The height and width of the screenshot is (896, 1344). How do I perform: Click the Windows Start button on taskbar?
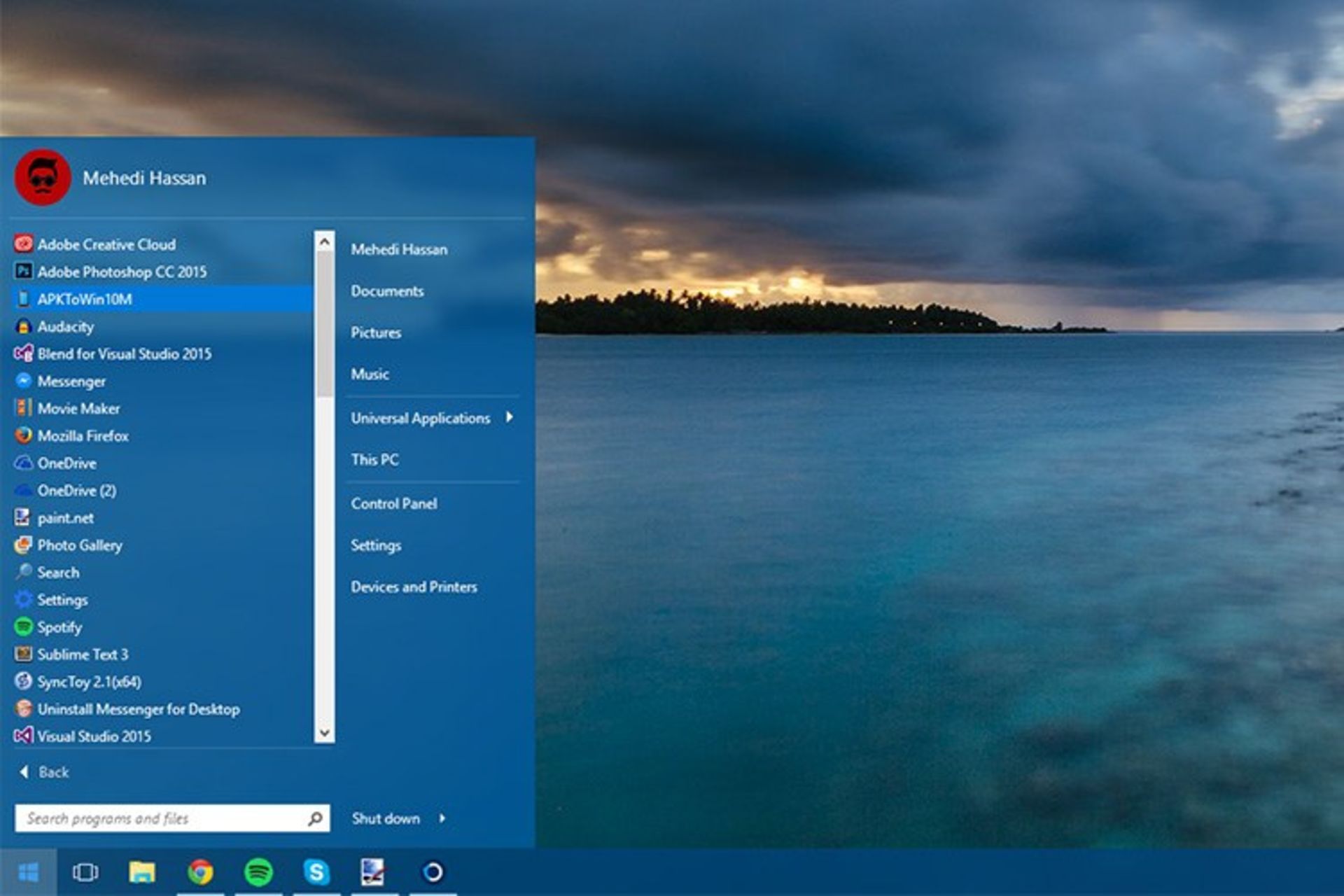click(28, 872)
